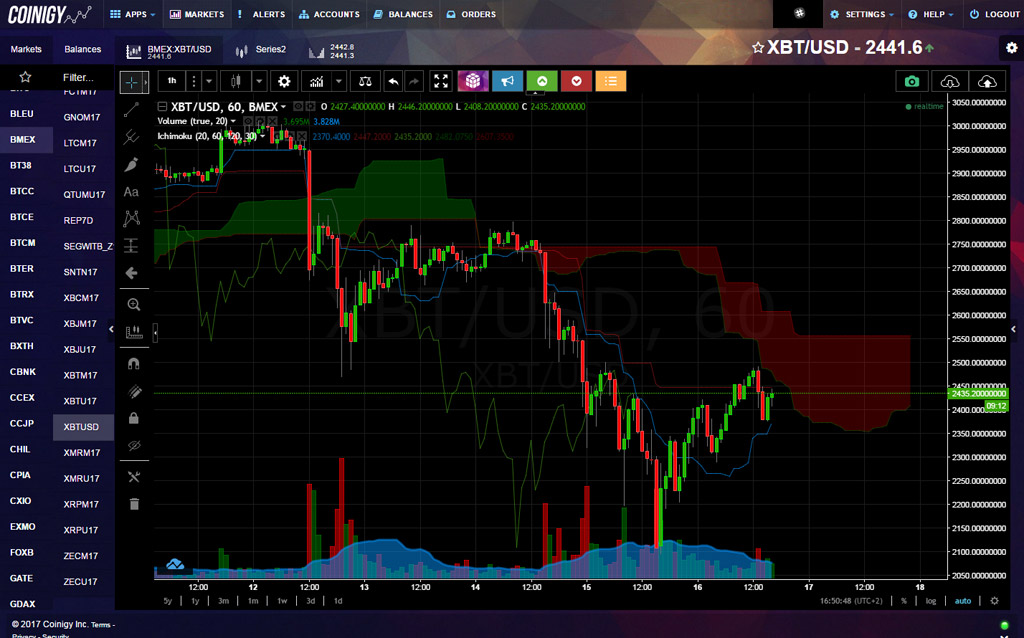1024x638 pixels.
Task: Select the Aa text annotation tool
Action: pyautogui.click(x=131, y=192)
